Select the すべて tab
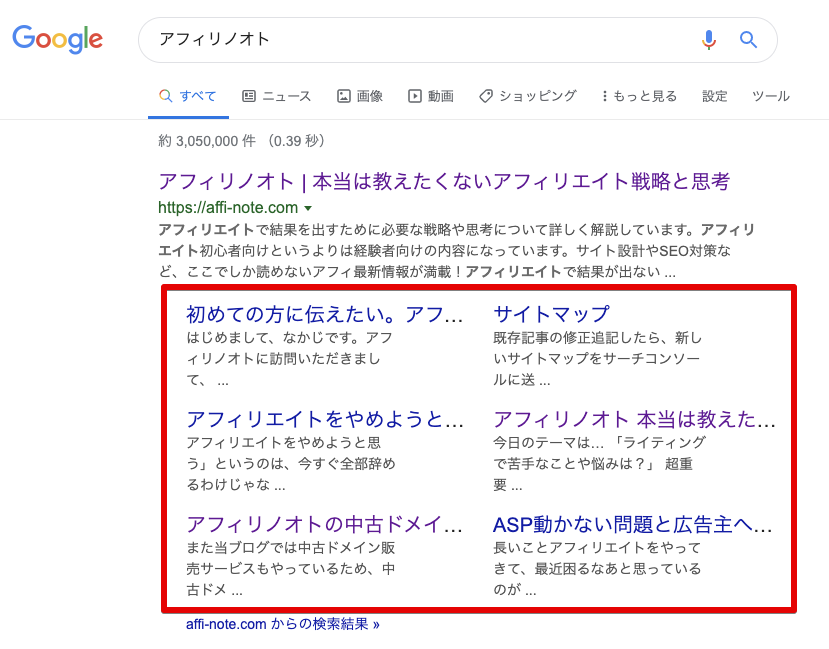Image resolution: width=829 pixels, height=649 pixels. coord(195,96)
